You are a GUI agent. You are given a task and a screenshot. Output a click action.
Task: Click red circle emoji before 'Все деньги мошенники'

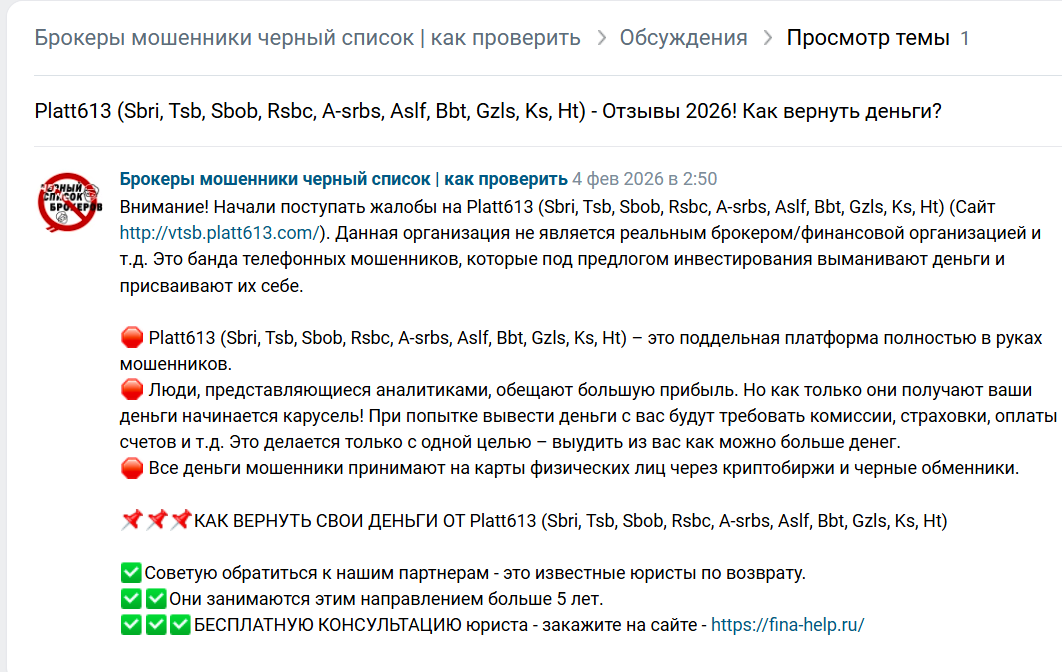coord(132,468)
